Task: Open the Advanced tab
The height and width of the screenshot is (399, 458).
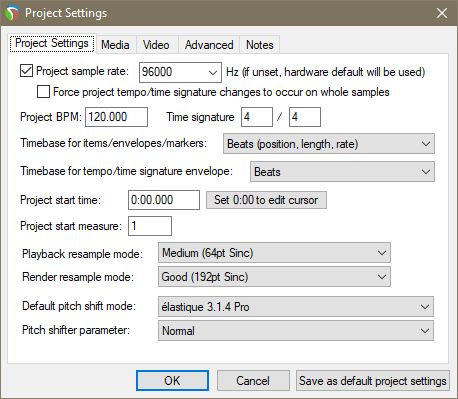Action: [209, 45]
